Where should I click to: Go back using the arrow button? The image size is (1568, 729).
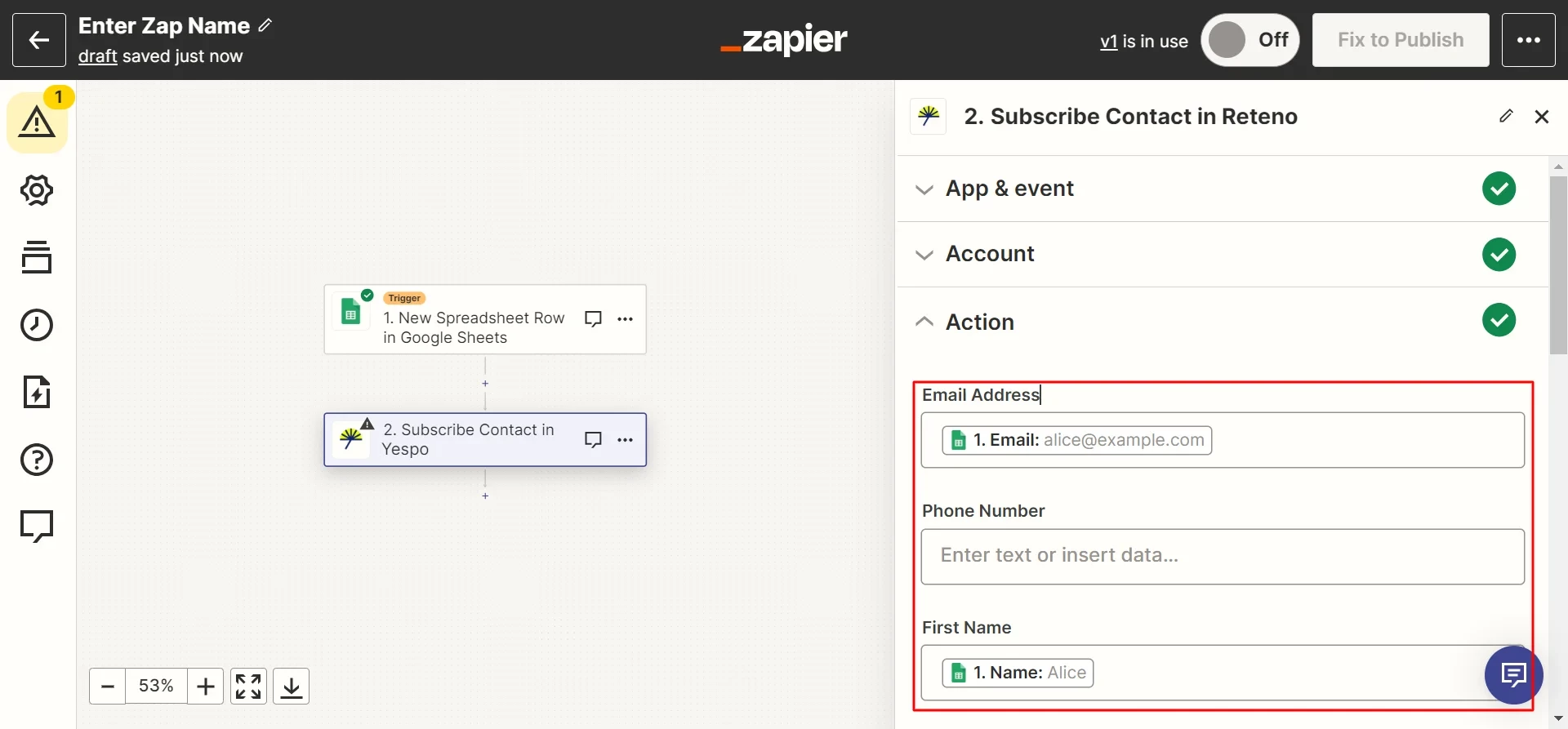point(39,40)
